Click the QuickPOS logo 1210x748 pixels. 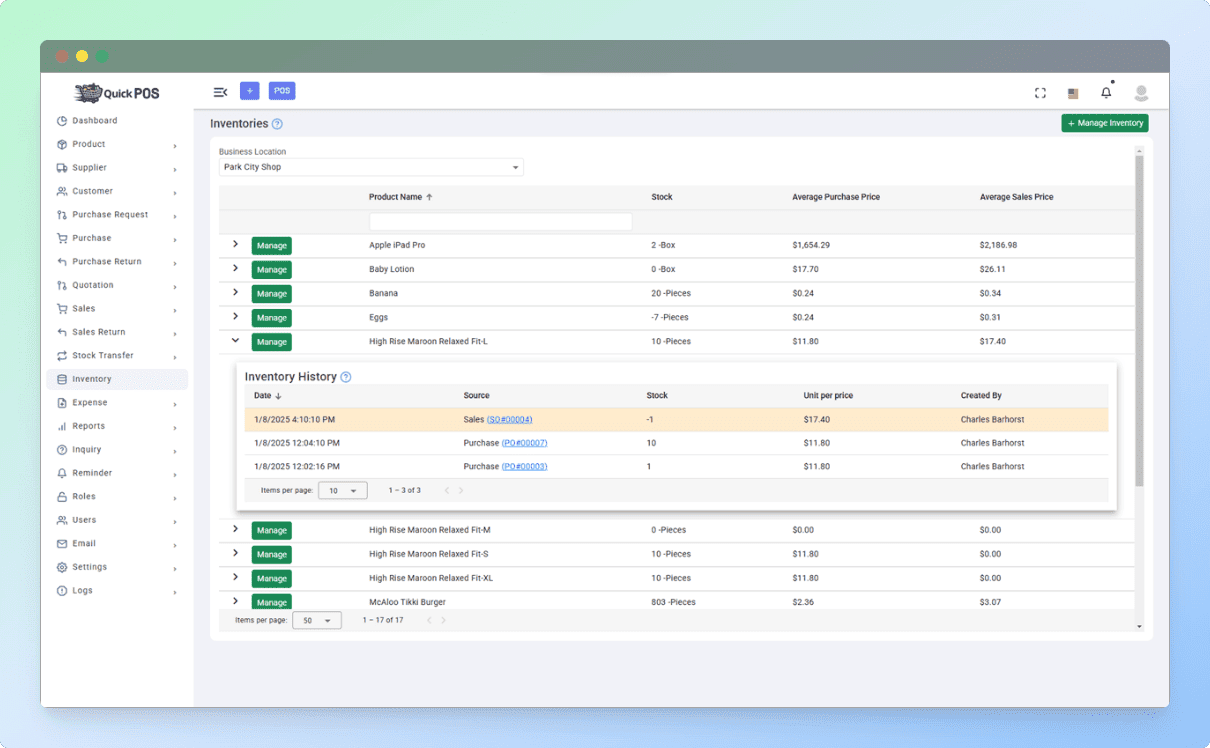point(117,93)
